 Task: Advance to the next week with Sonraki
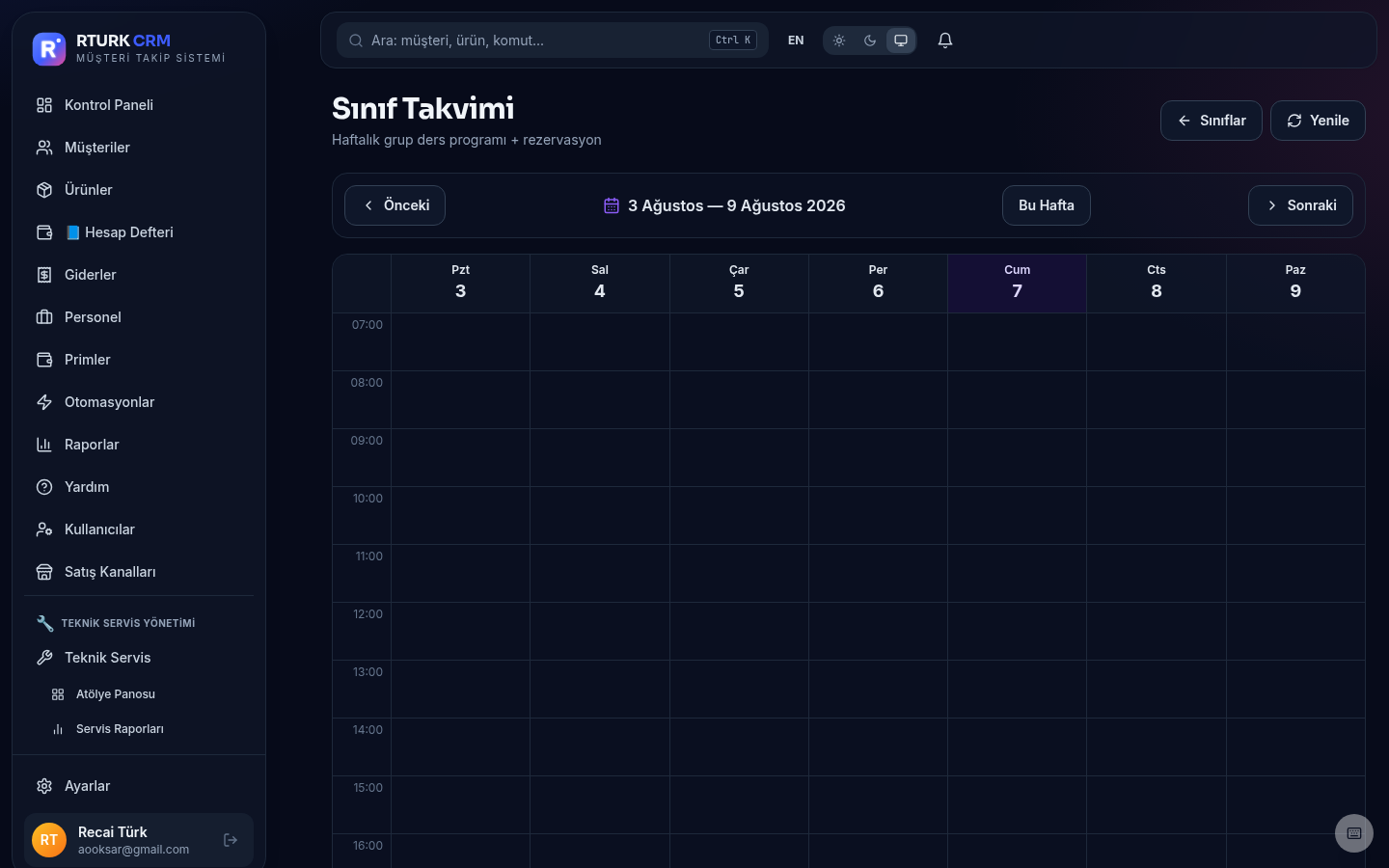pyautogui.click(x=1300, y=205)
